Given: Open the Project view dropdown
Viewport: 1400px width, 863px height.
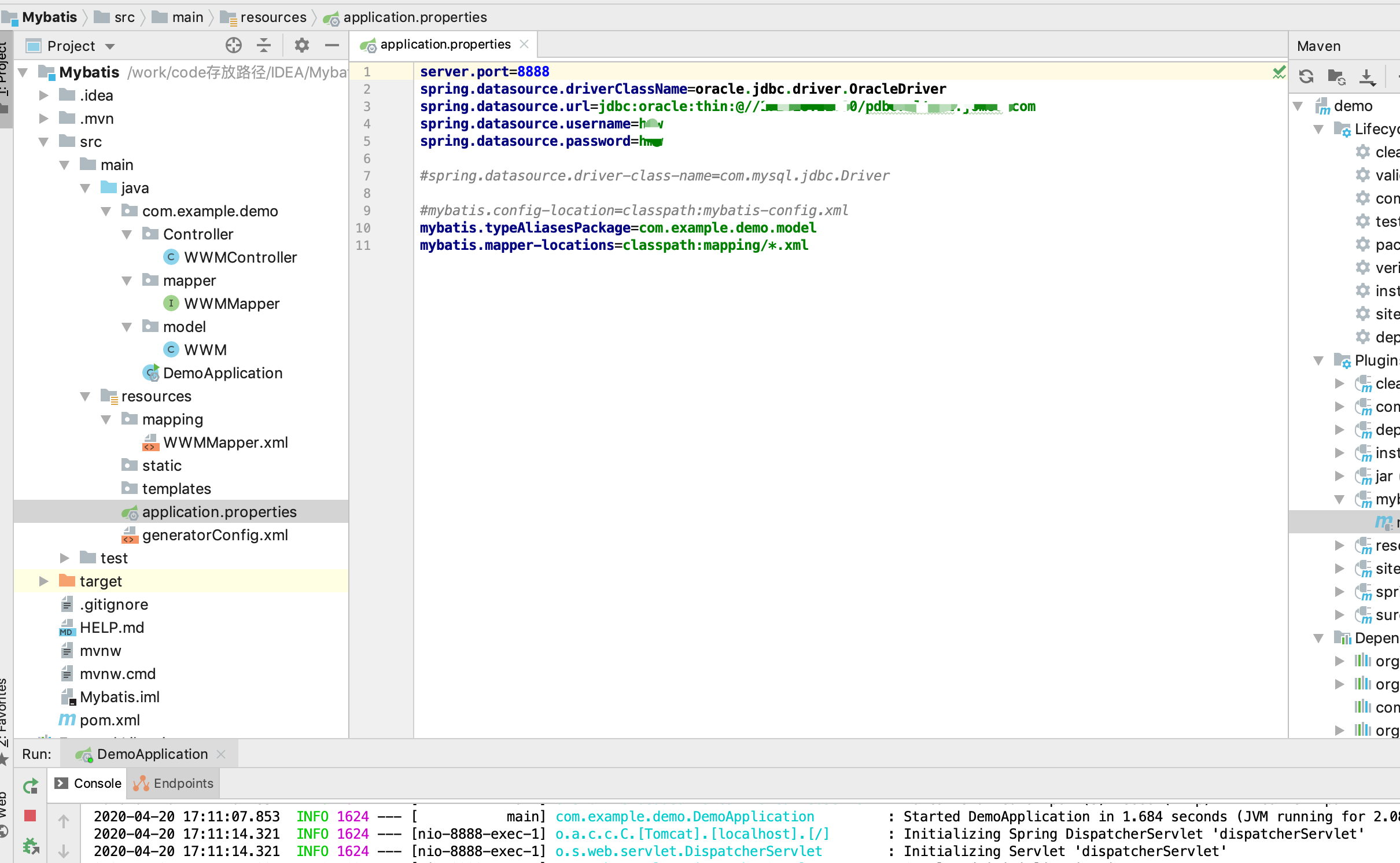Looking at the screenshot, I should [x=110, y=46].
